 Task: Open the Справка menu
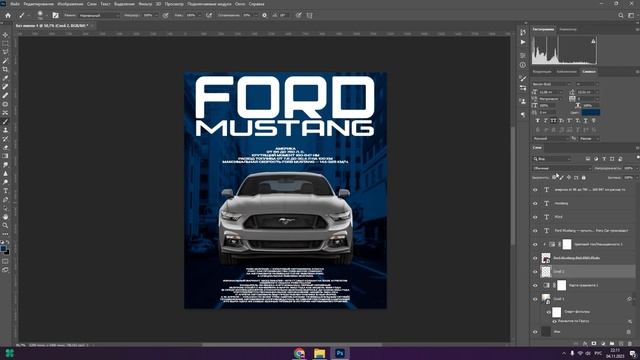[x=256, y=4]
